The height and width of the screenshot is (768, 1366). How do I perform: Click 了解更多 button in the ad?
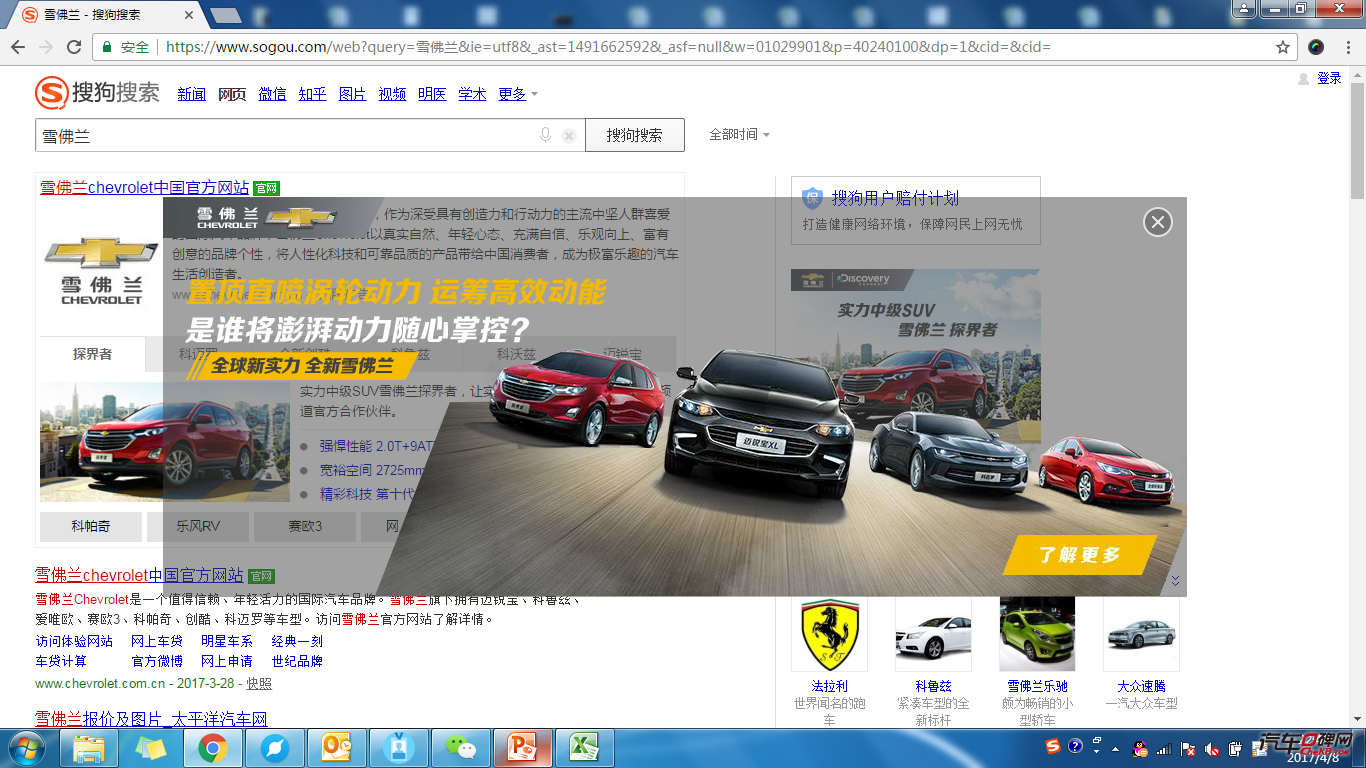pyautogui.click(x=1079, y=555)
